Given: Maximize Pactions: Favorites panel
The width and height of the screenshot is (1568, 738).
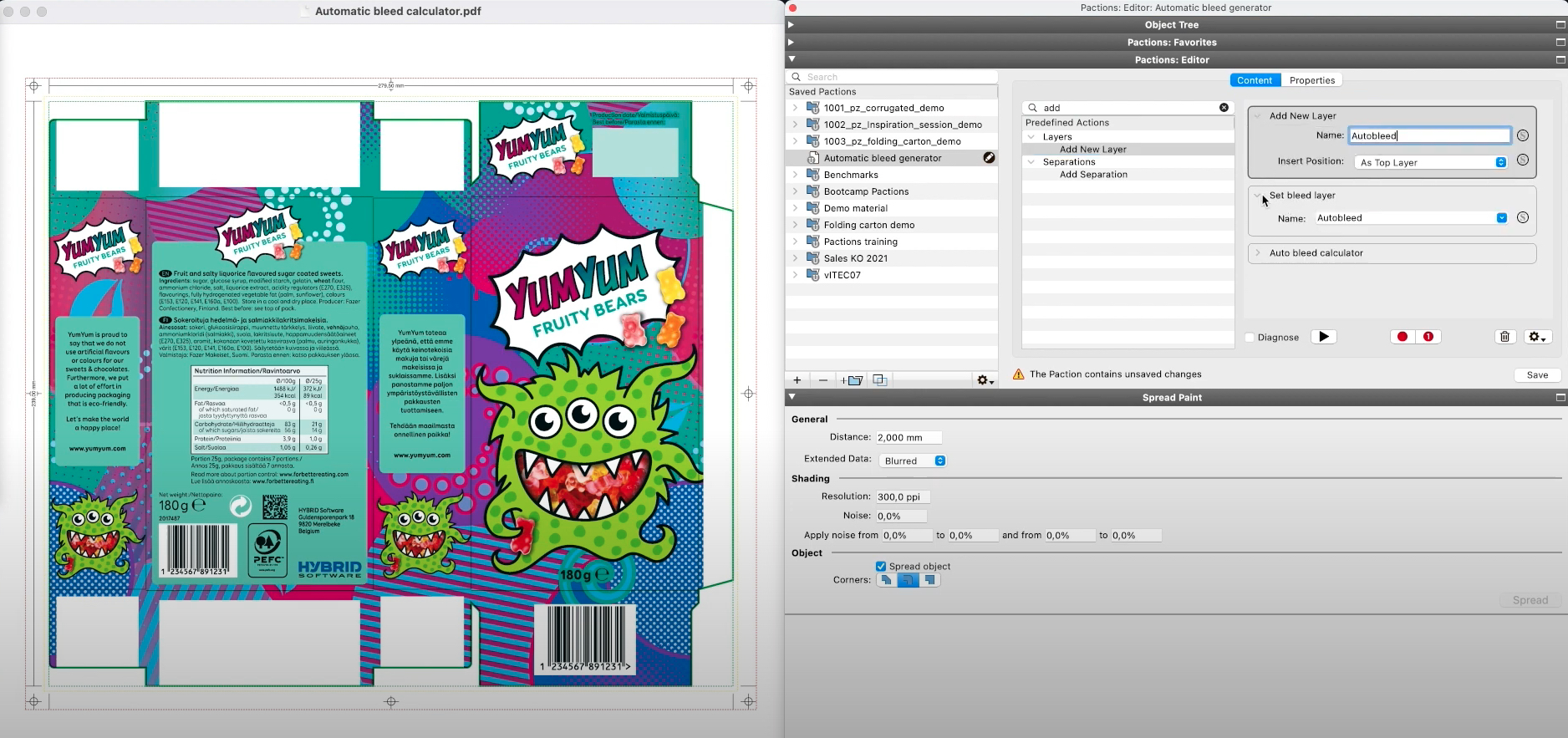Looking at the screenshot, I should [x=1560, y=43].
